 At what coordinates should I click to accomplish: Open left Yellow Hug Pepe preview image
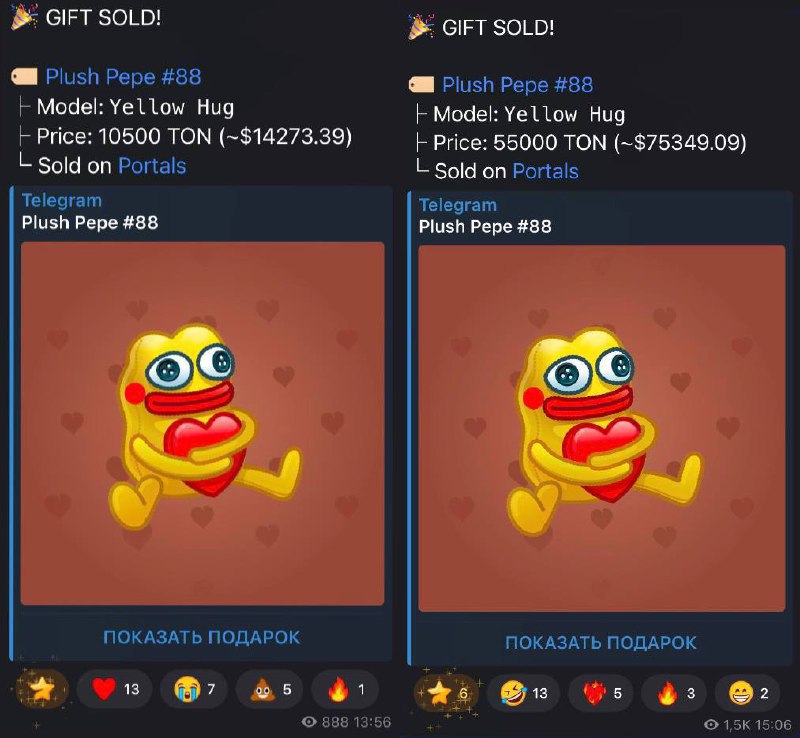point(203,424)
